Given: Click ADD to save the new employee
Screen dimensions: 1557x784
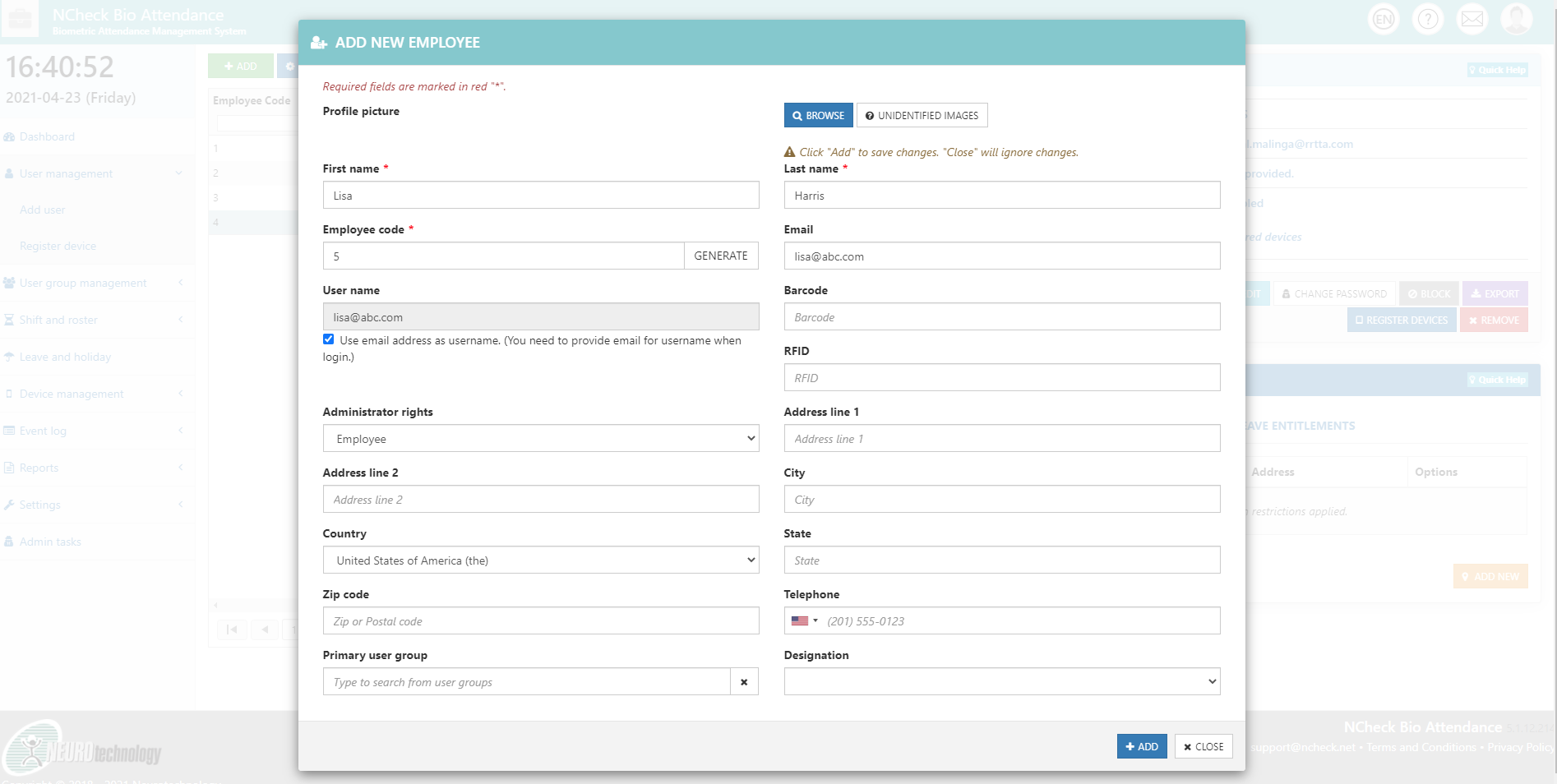Looking at the screenshot, I should (1142, 746).
